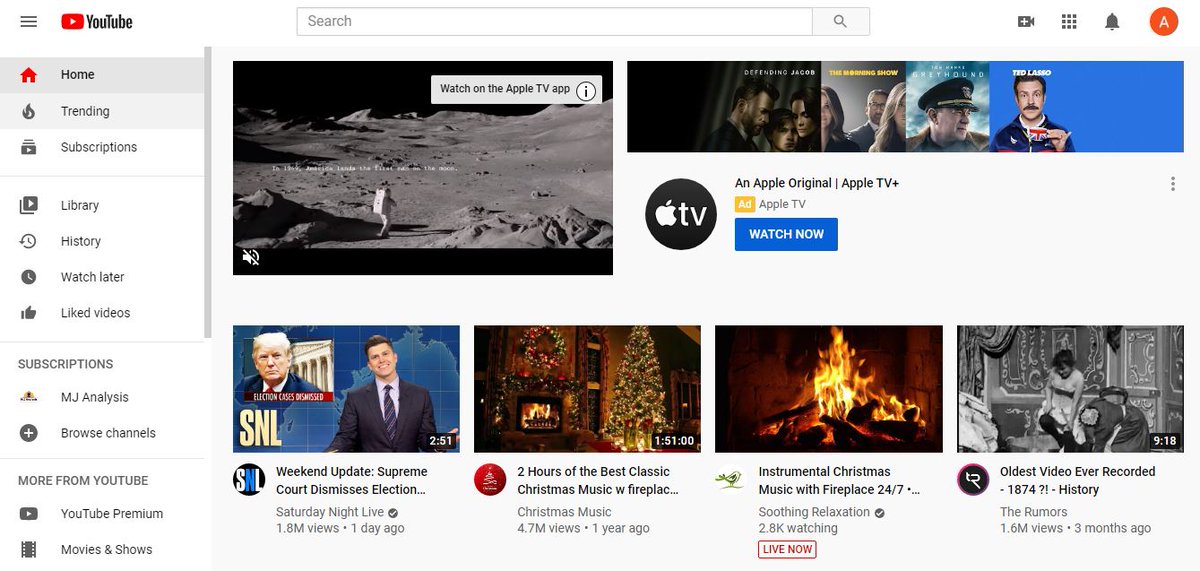Click '1.6M views • 3 months ago' text
The width and height of the screenshot is (1200, 571).
[x=1075, y=528]
